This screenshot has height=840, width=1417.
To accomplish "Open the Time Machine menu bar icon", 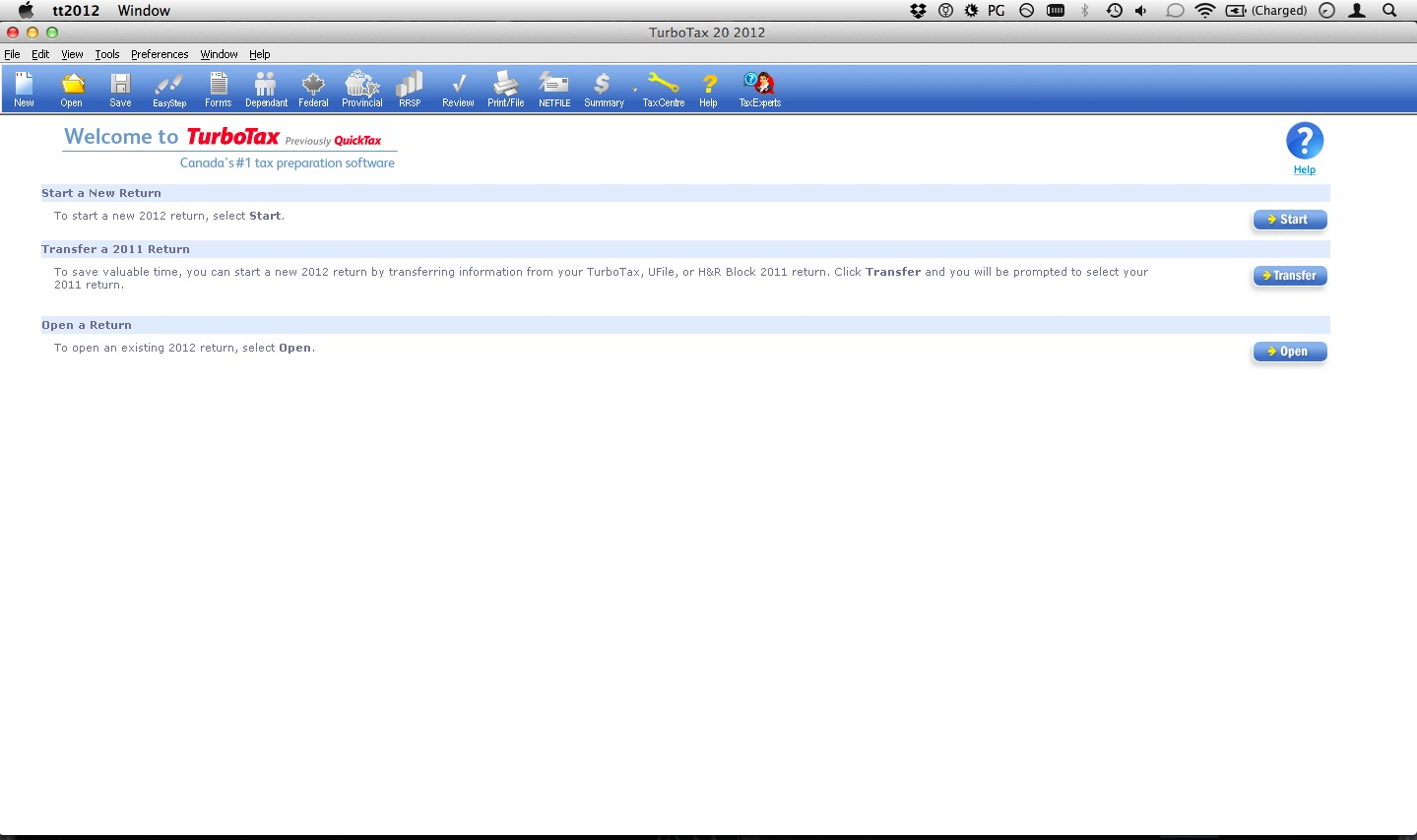I will point(1114,10).
